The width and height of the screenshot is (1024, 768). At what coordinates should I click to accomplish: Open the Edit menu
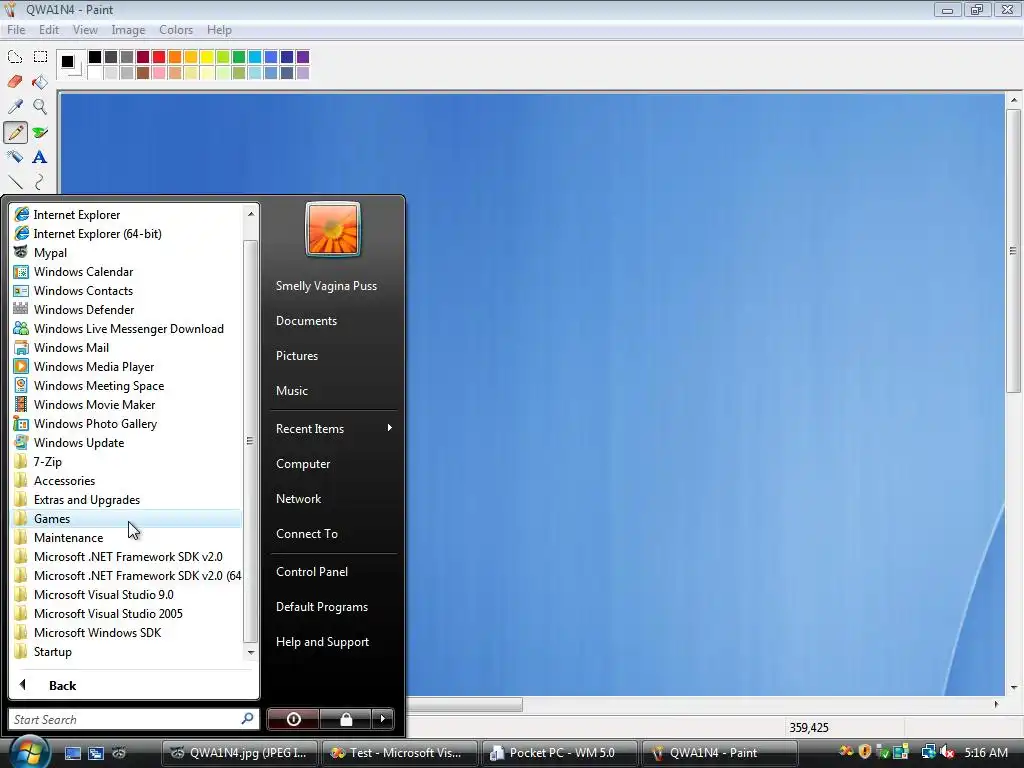(49, 30)
